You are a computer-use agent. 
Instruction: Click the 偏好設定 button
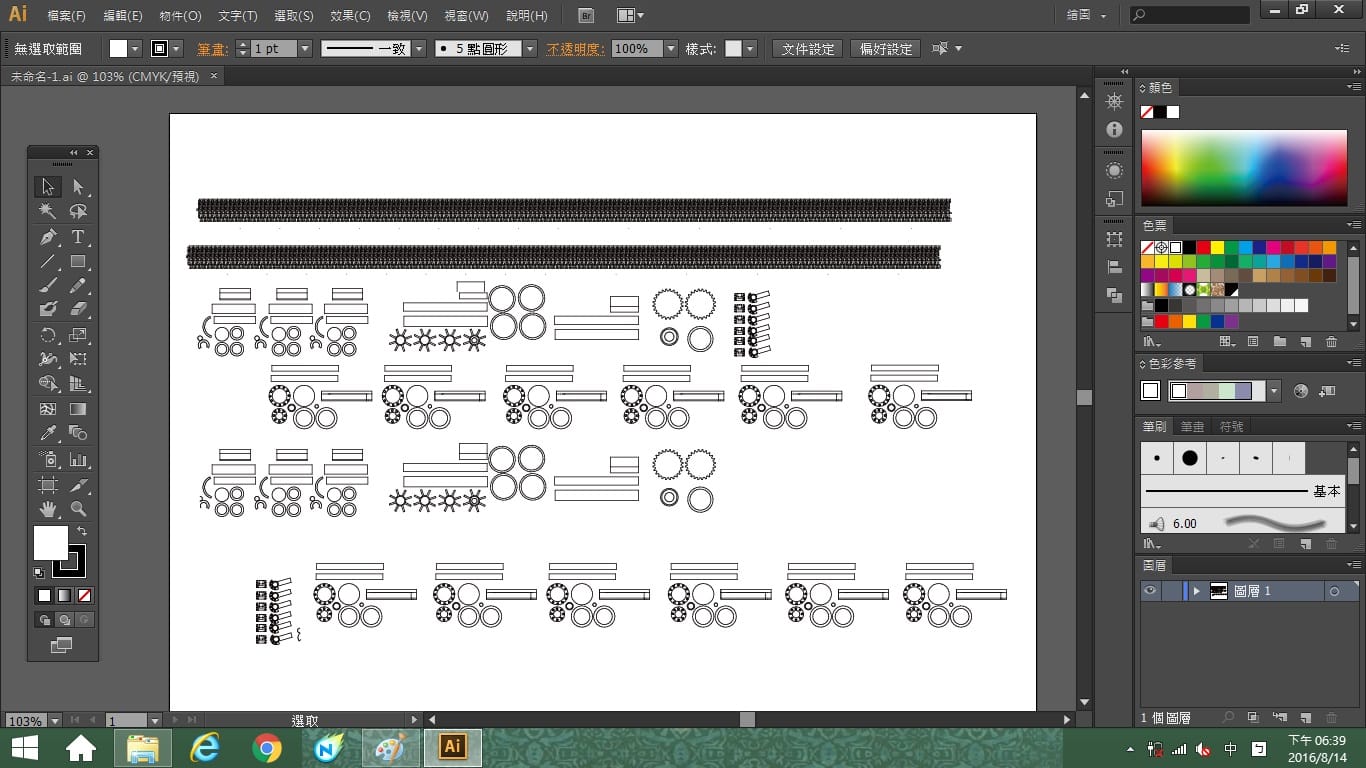pos(886,49)
